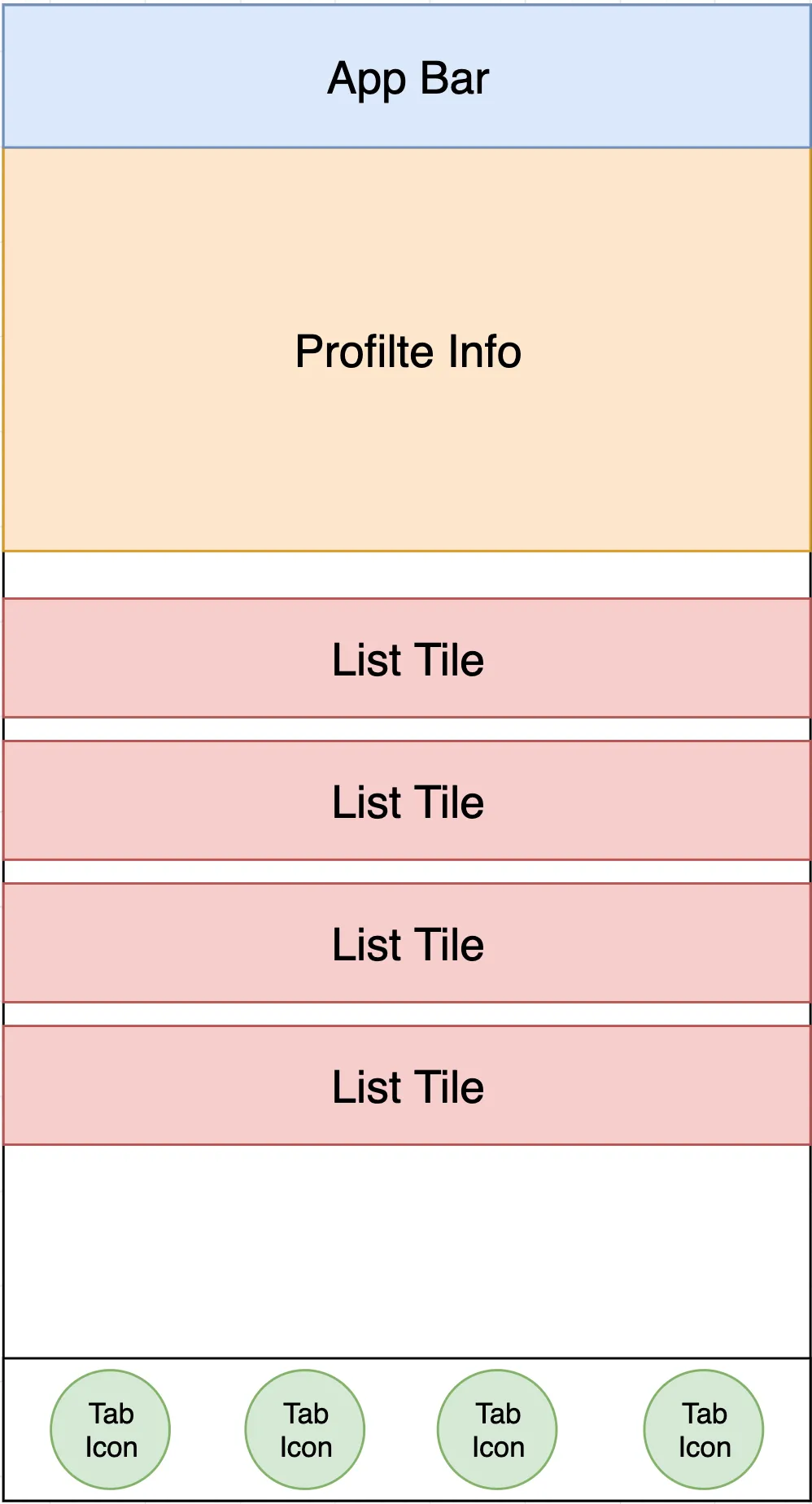Click the empty white area below the List Tiles
Screen dimensions: 812x1504
(x=407, y=1251)
